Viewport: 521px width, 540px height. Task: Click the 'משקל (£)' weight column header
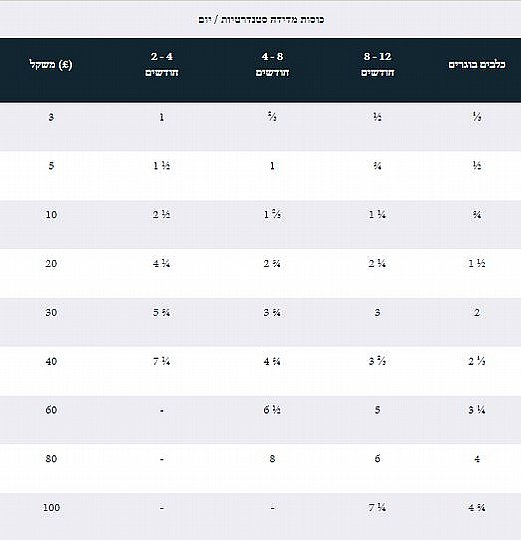click(51, 64)
